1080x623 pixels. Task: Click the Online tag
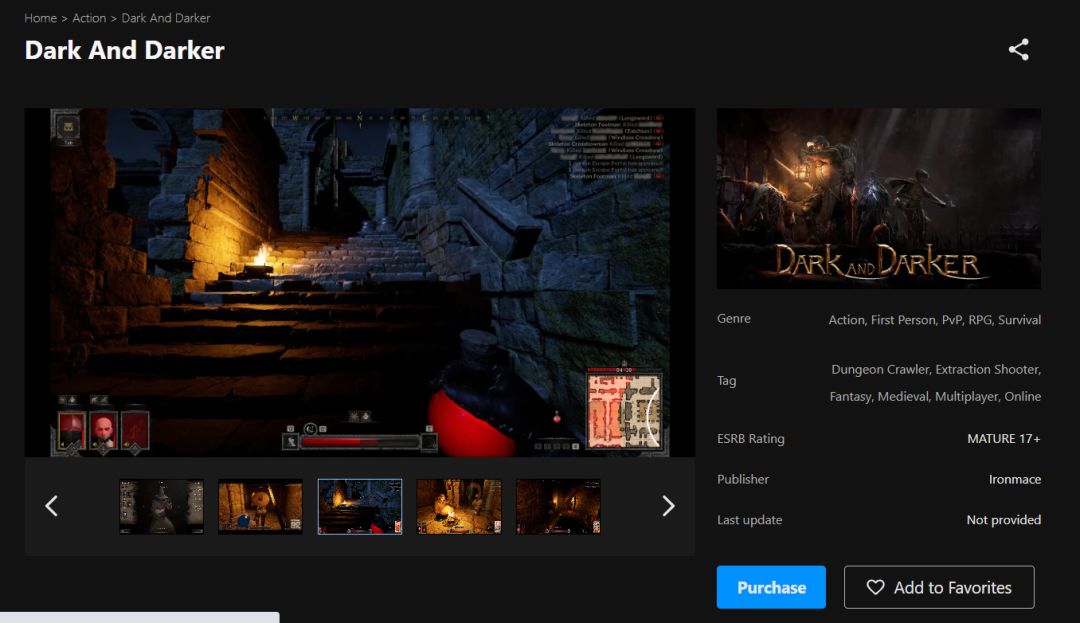(x=1023, y=397)
